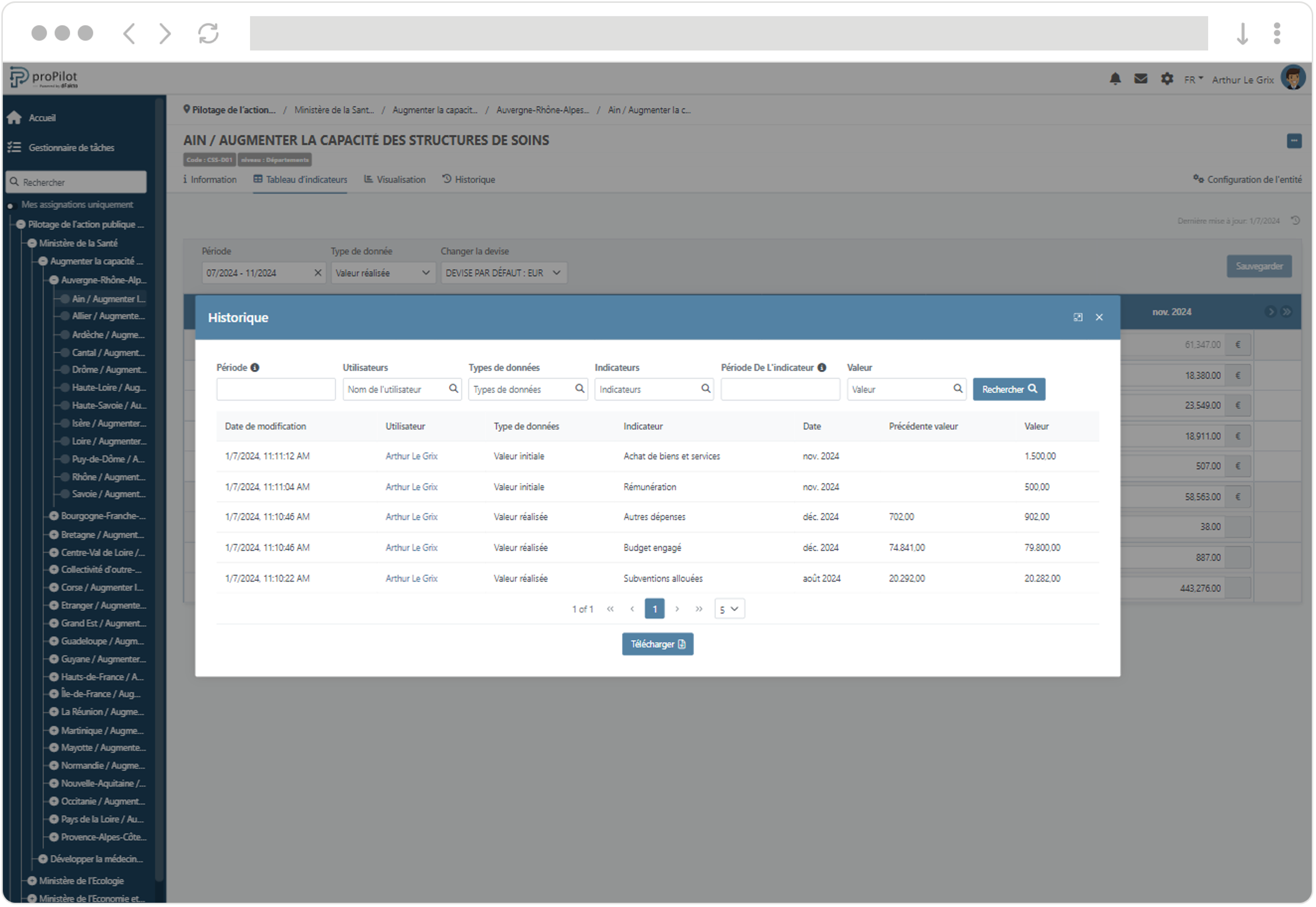The width and height of the screenshot is (1316, 907).
Task: Click the search icon in Utilisateurs filter
Action: 453,389
